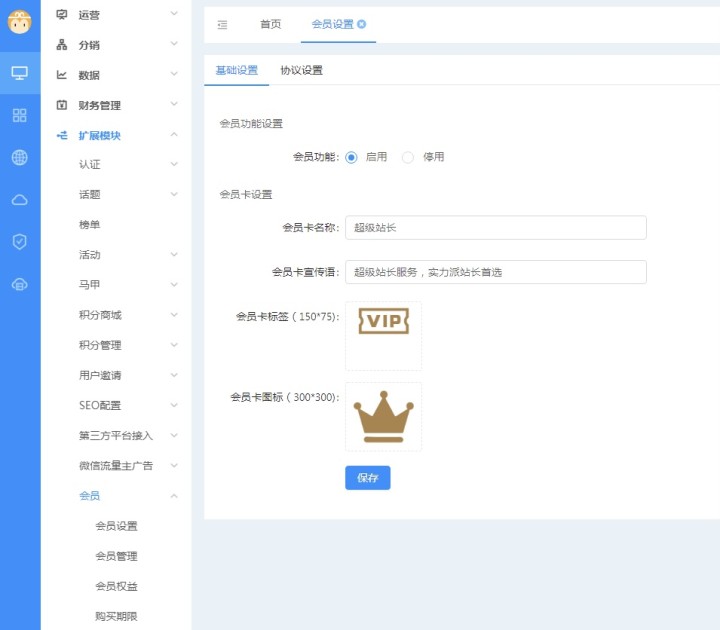Switch to the 首页 tab

(270, 24)
